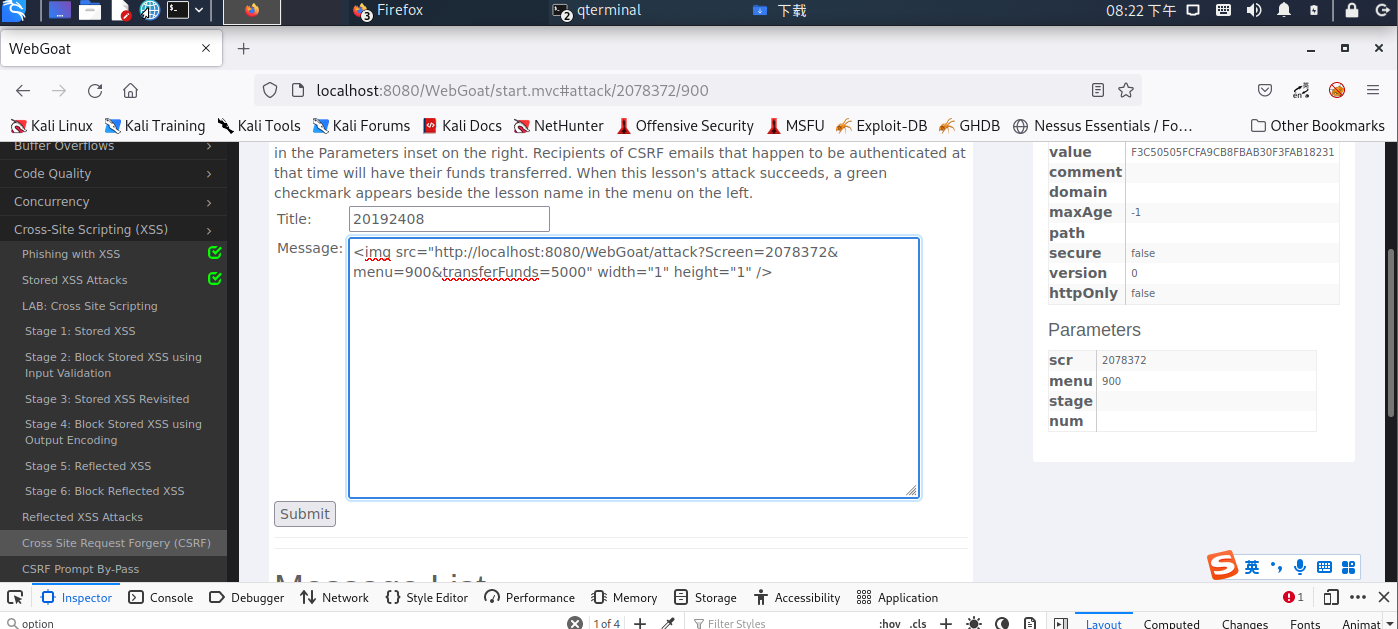Open the Kali Tools bookmark
Screen dimensions: 1398x629
tap(258, 126)
